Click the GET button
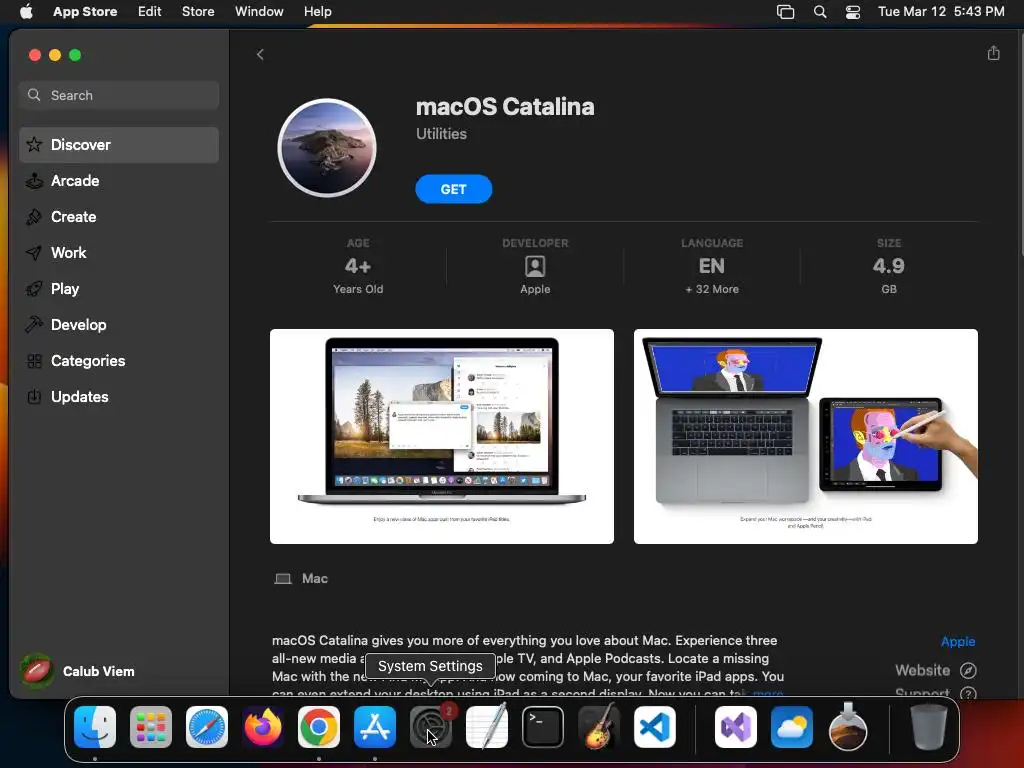The image size is (1024, 768). click(453, 189)
